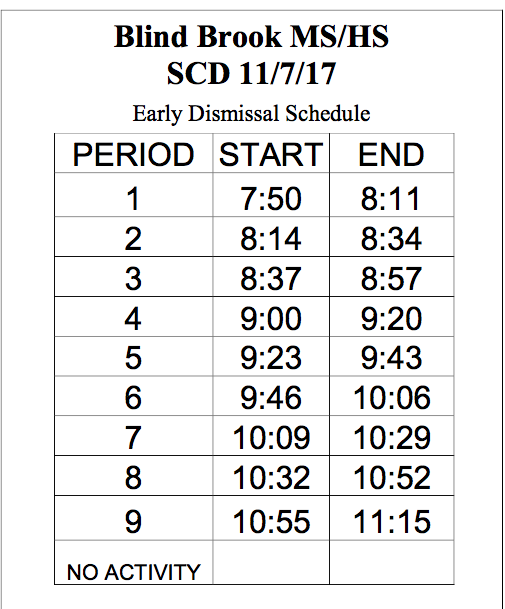The image size is (505, 609).
Task: Click the NO ACTIVITY cell
Action: [134, 562]
